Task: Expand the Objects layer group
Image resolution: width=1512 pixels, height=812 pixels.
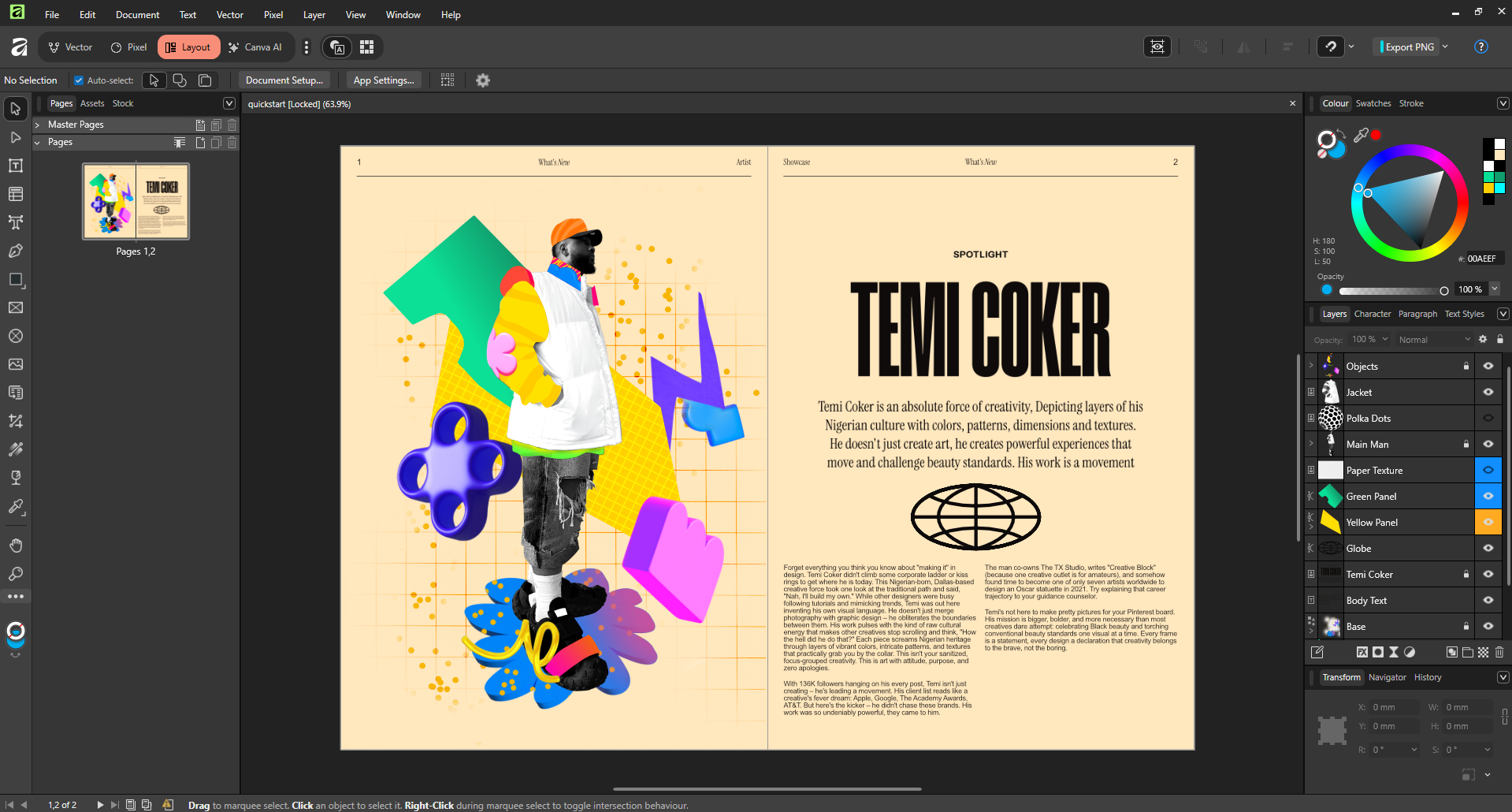Action: tap(1311, 366)
